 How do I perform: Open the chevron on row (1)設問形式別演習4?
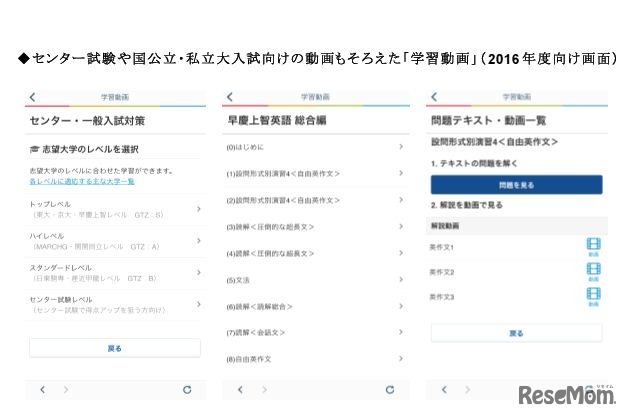click(x=401, y=173)
